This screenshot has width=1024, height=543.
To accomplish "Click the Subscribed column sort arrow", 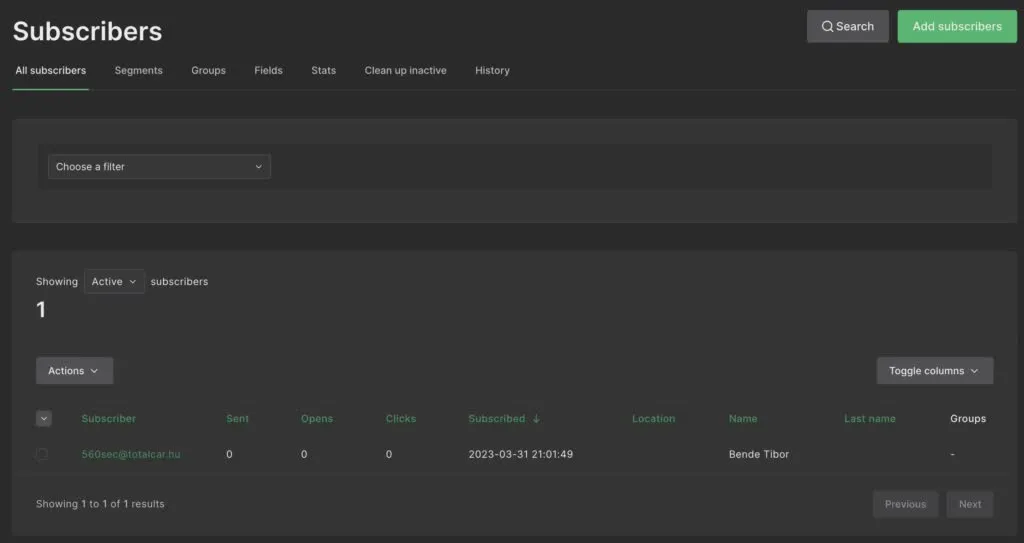I will tap(537, 419).
